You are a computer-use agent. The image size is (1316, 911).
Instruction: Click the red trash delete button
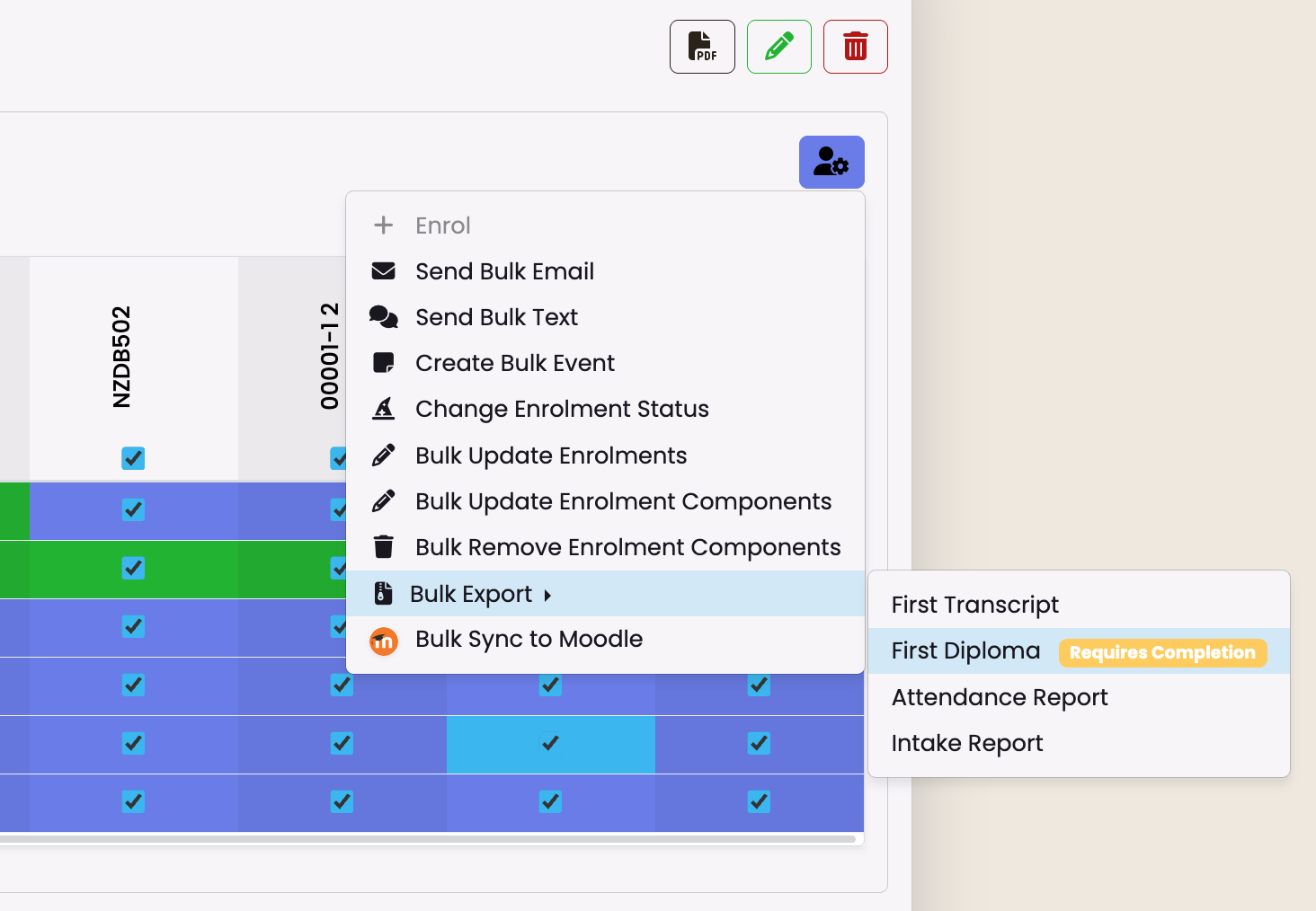point(856,47)
